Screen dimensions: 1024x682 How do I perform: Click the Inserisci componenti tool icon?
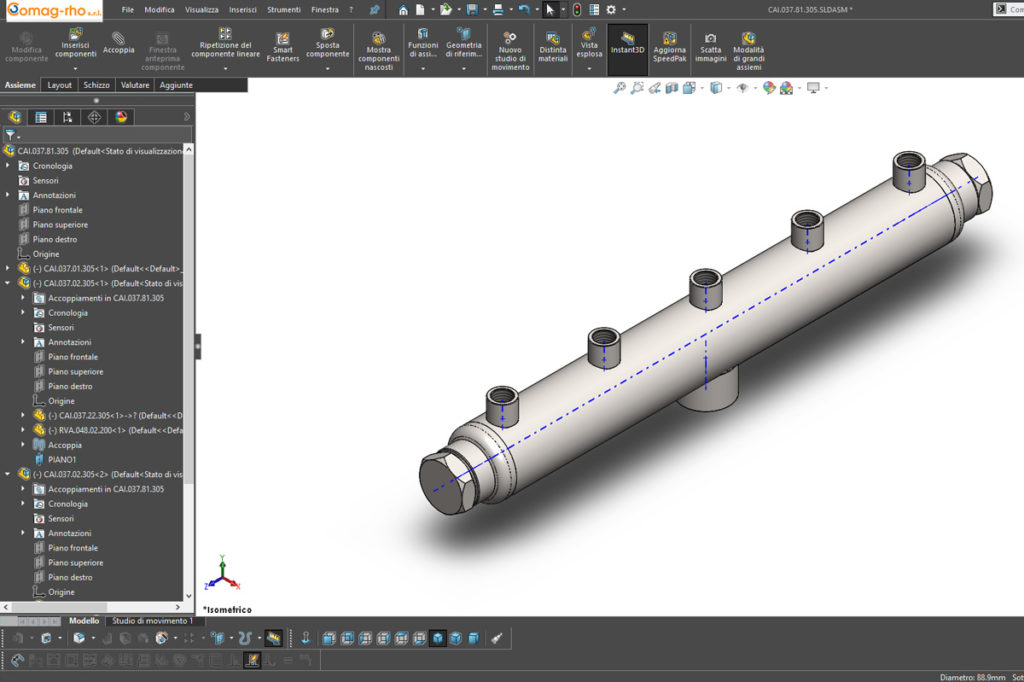point(75,42)
